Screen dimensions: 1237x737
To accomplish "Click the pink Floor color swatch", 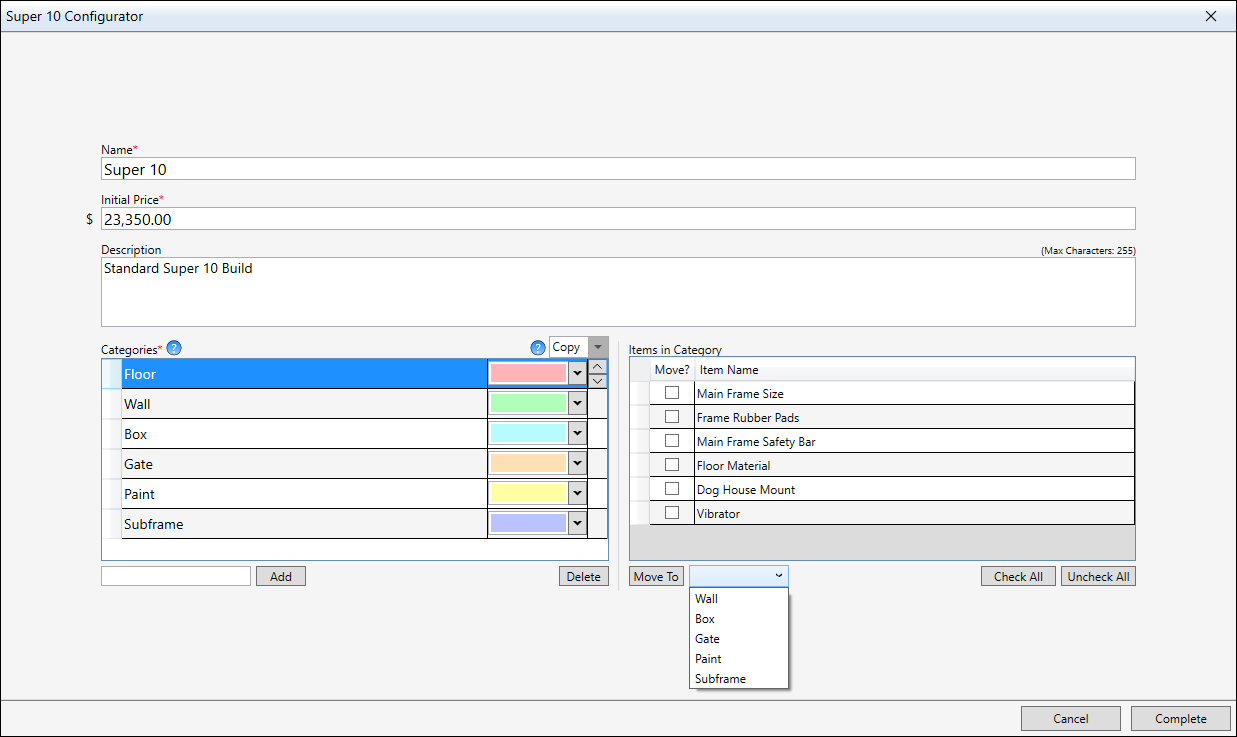I will (x=528, y=374).
